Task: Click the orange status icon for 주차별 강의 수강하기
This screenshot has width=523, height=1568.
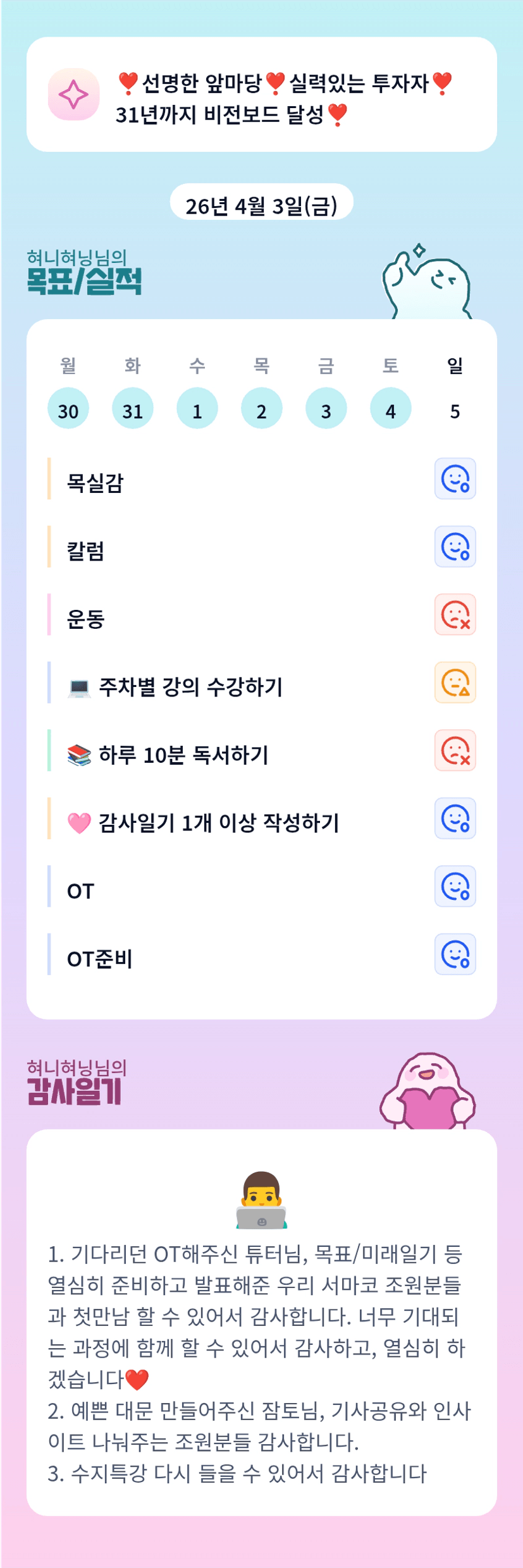Action: coord(455,683)
